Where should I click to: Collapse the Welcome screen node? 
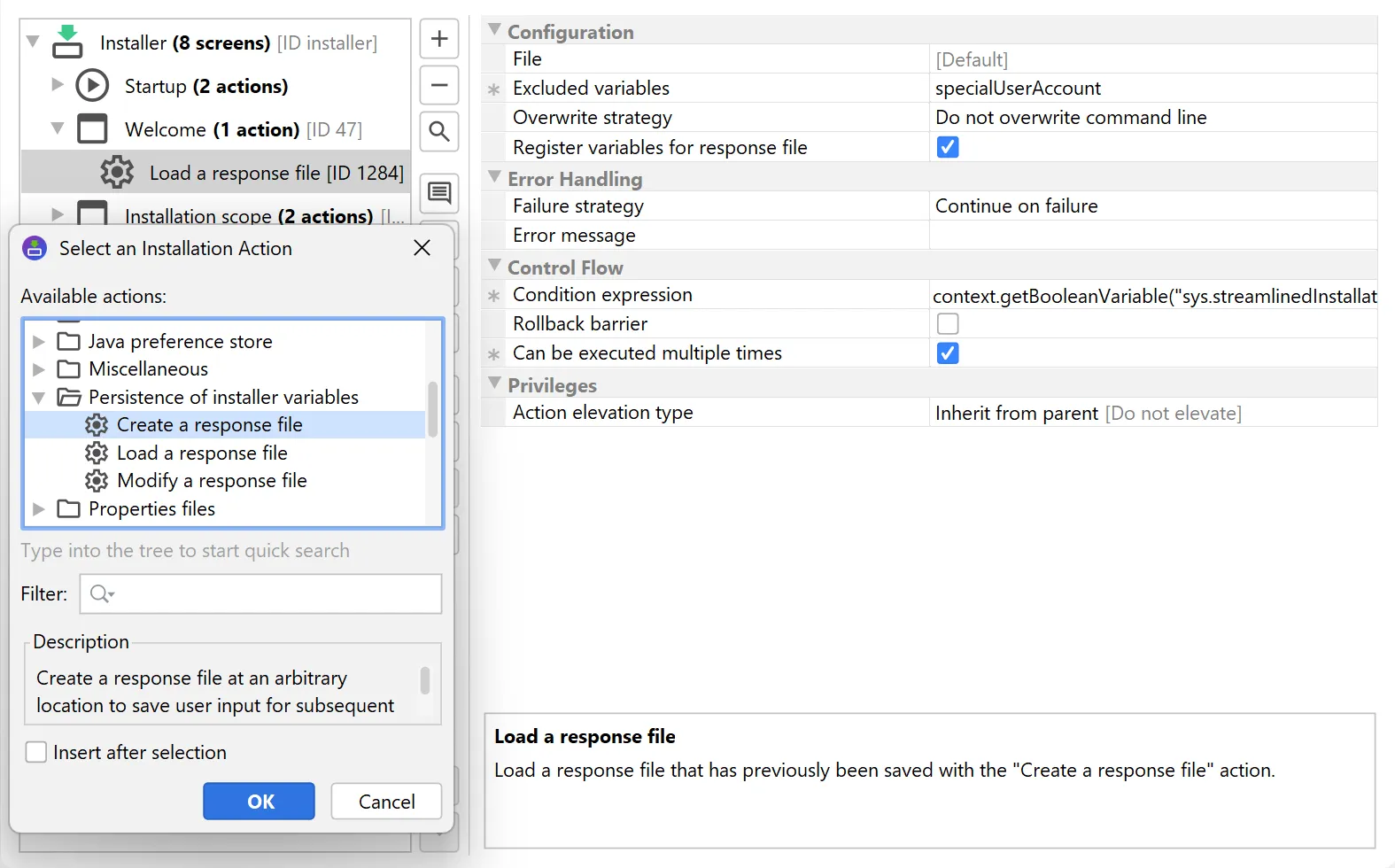pos(58,128)
